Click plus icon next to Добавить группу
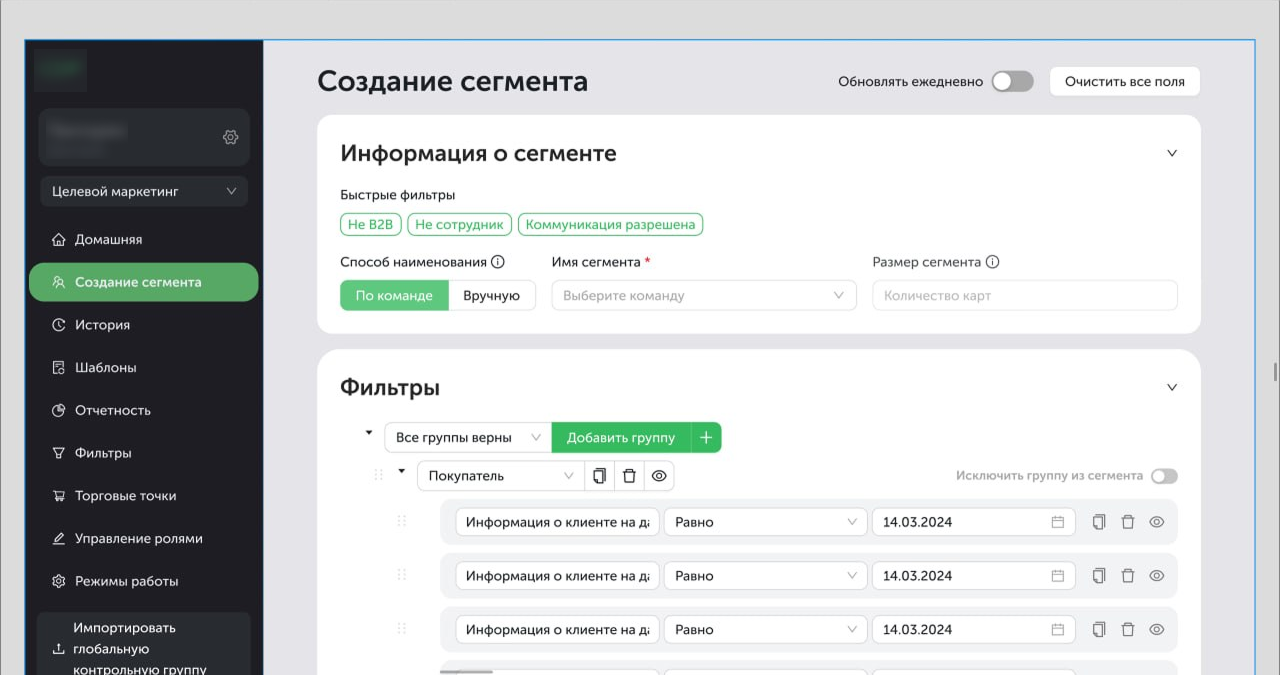 click(x=706, y=437)
